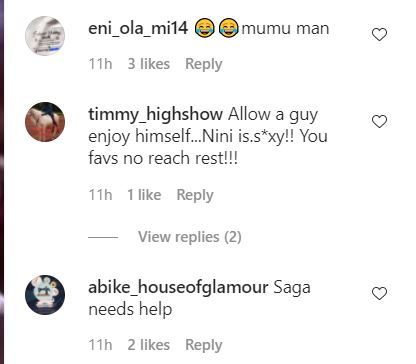Click the timmy_highshow username
This screenshot has height=364, width=416.
tap(156, 114)
